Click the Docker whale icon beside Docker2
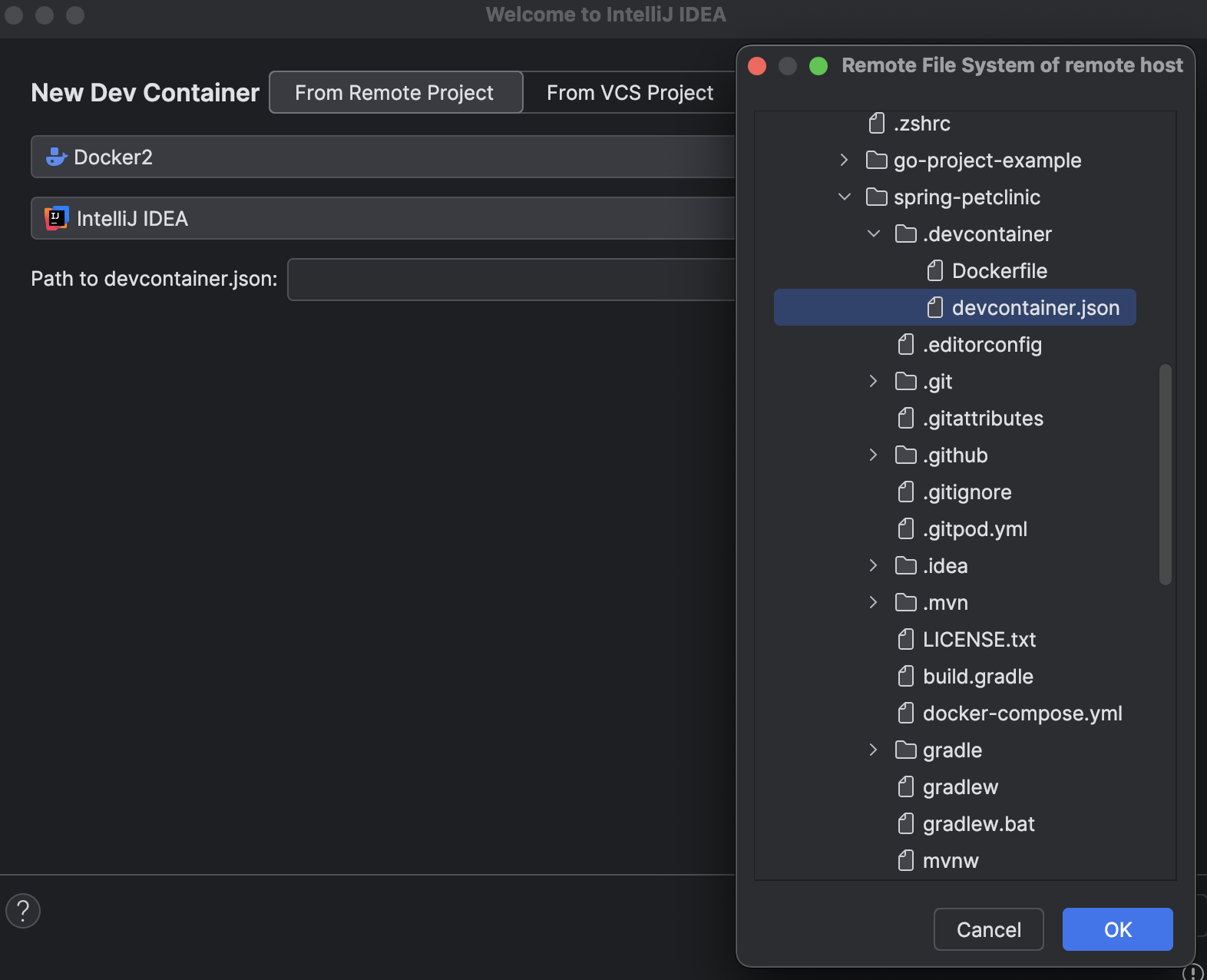Image resolution: width=1207 pixels, height=980 pixels. tap(56, 157)
